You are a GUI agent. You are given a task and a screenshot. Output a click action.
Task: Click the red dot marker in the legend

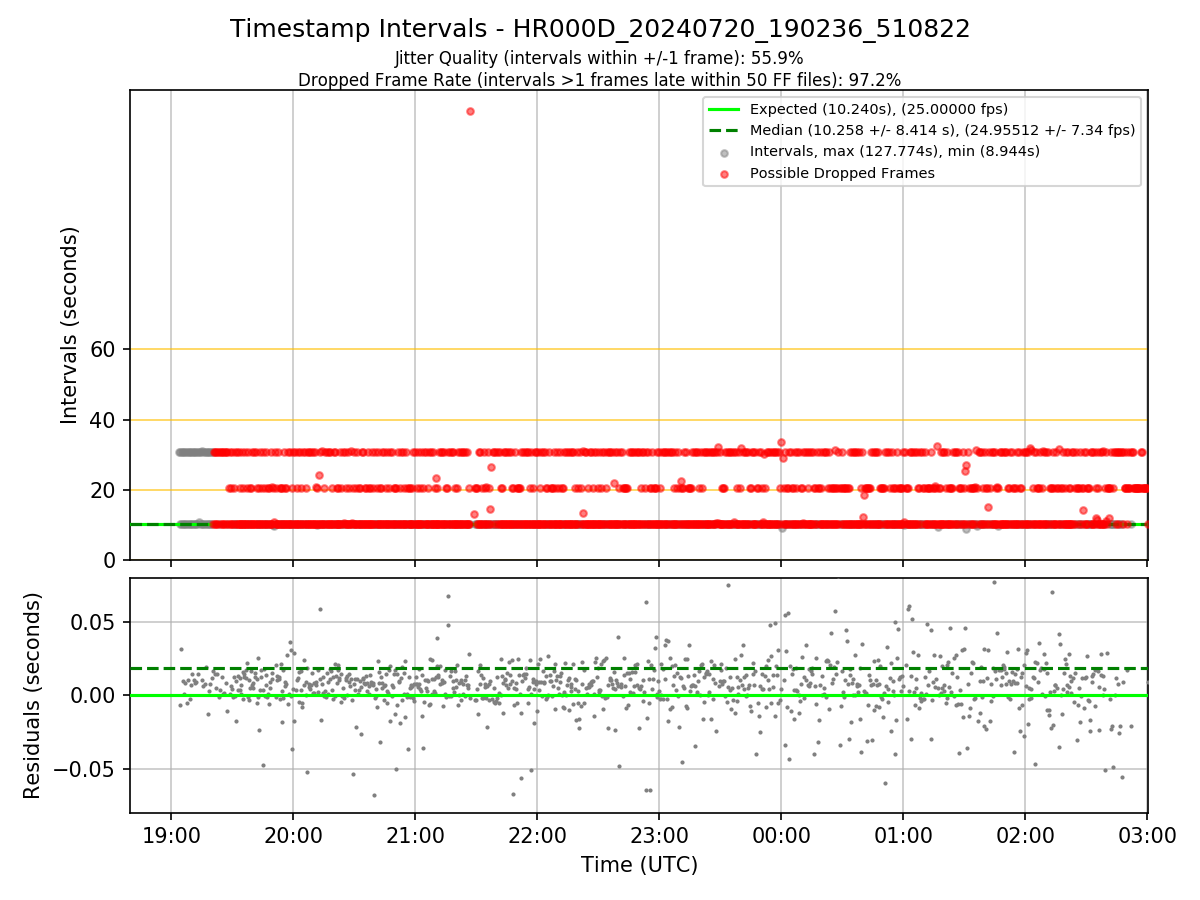(725, 173)
